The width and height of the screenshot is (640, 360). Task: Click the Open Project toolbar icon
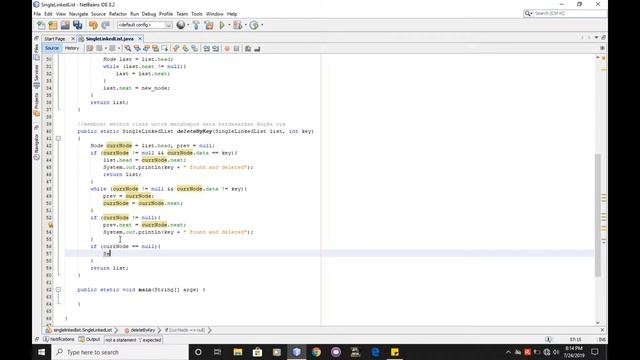(65, 25)
